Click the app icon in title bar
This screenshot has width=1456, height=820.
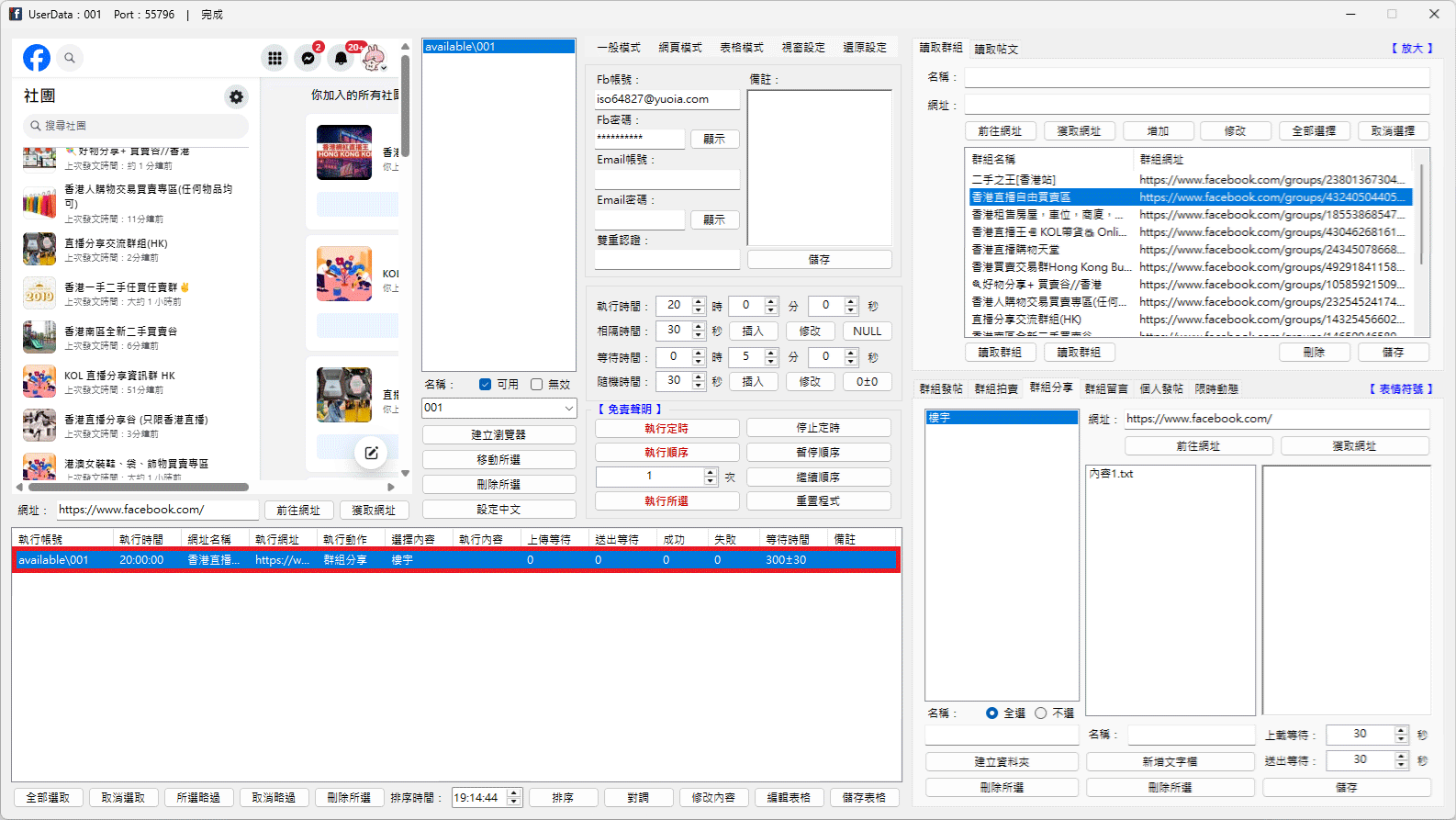16,14
